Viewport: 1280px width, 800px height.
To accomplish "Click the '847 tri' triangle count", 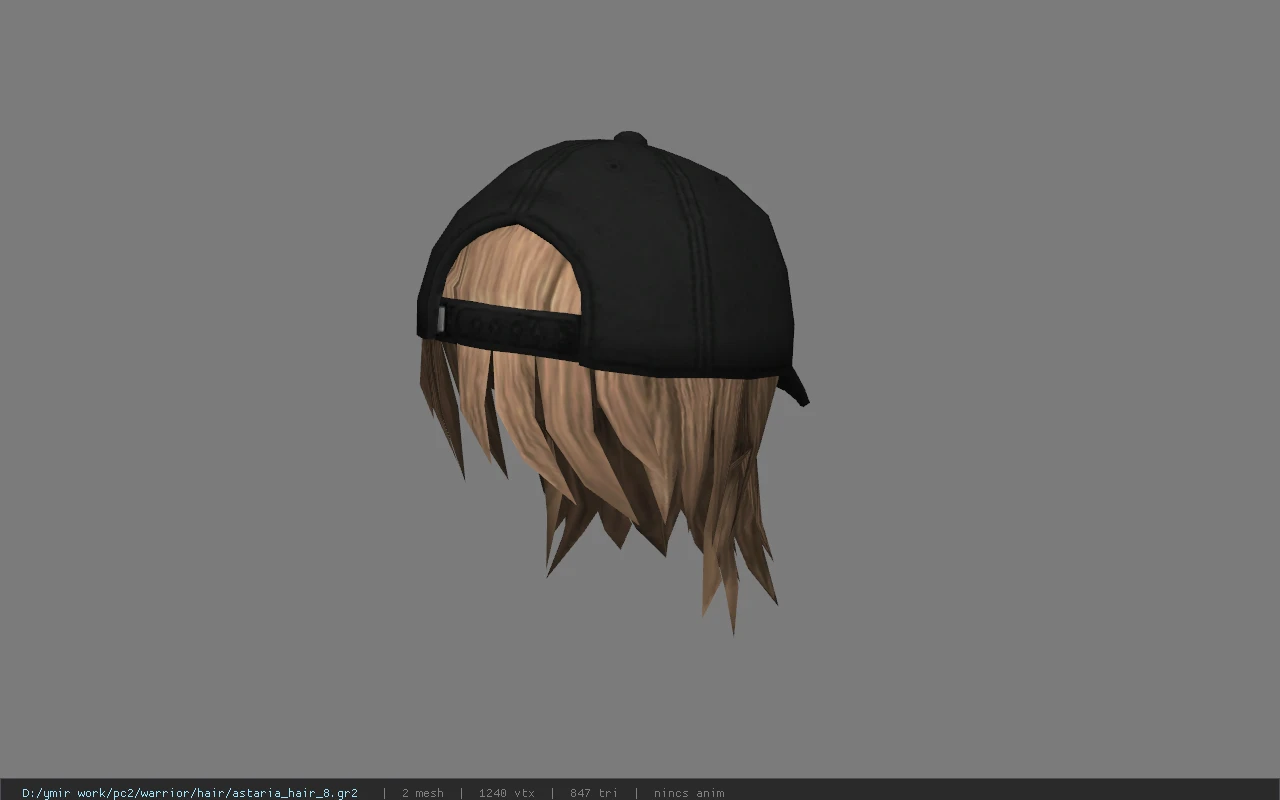I will 594,793.
